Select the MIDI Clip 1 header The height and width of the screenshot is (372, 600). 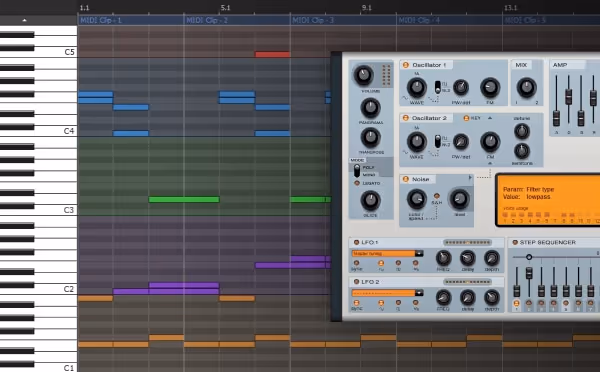[130, 20]
